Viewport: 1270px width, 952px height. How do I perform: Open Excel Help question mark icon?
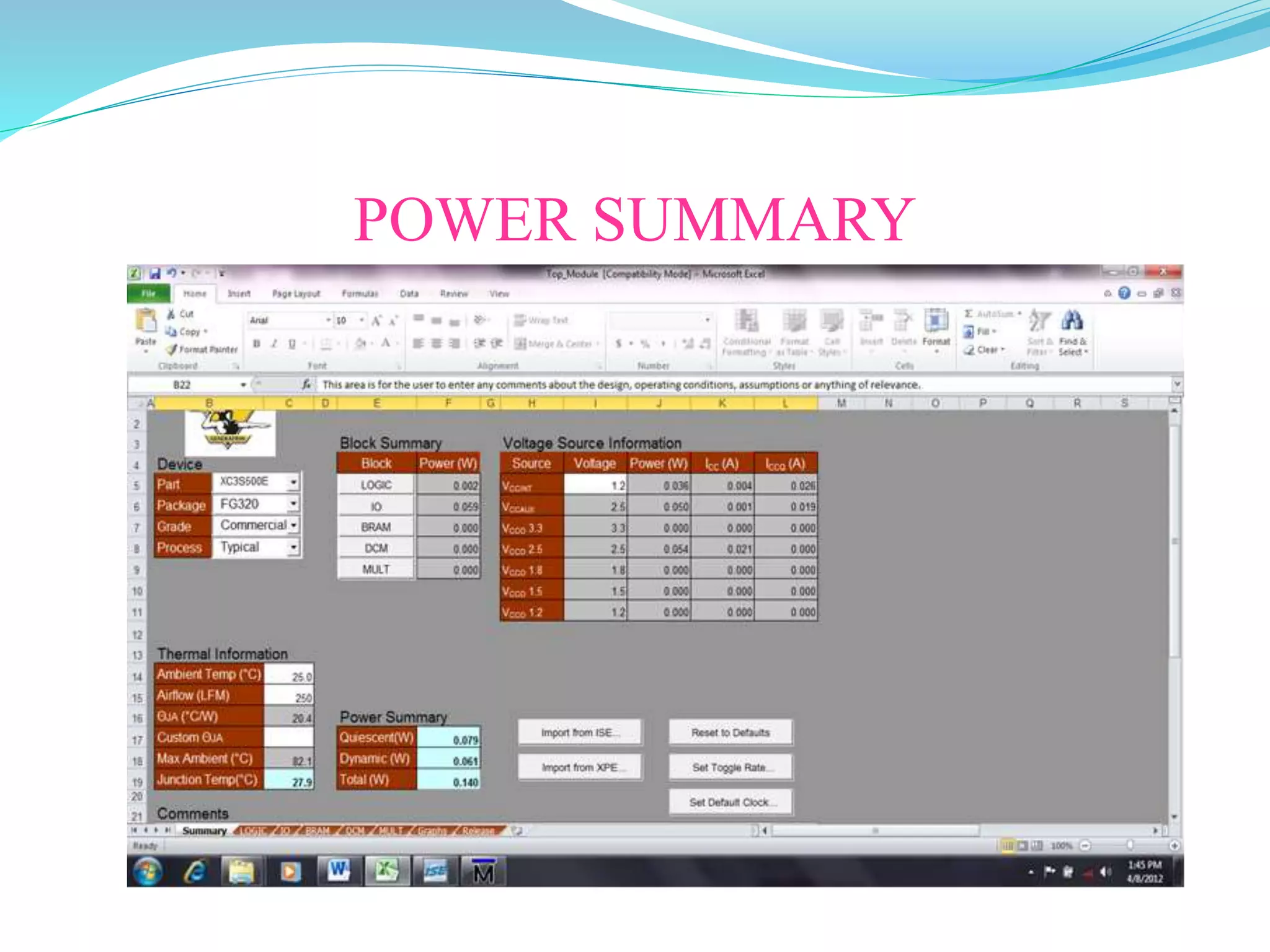coord(1124,293)
